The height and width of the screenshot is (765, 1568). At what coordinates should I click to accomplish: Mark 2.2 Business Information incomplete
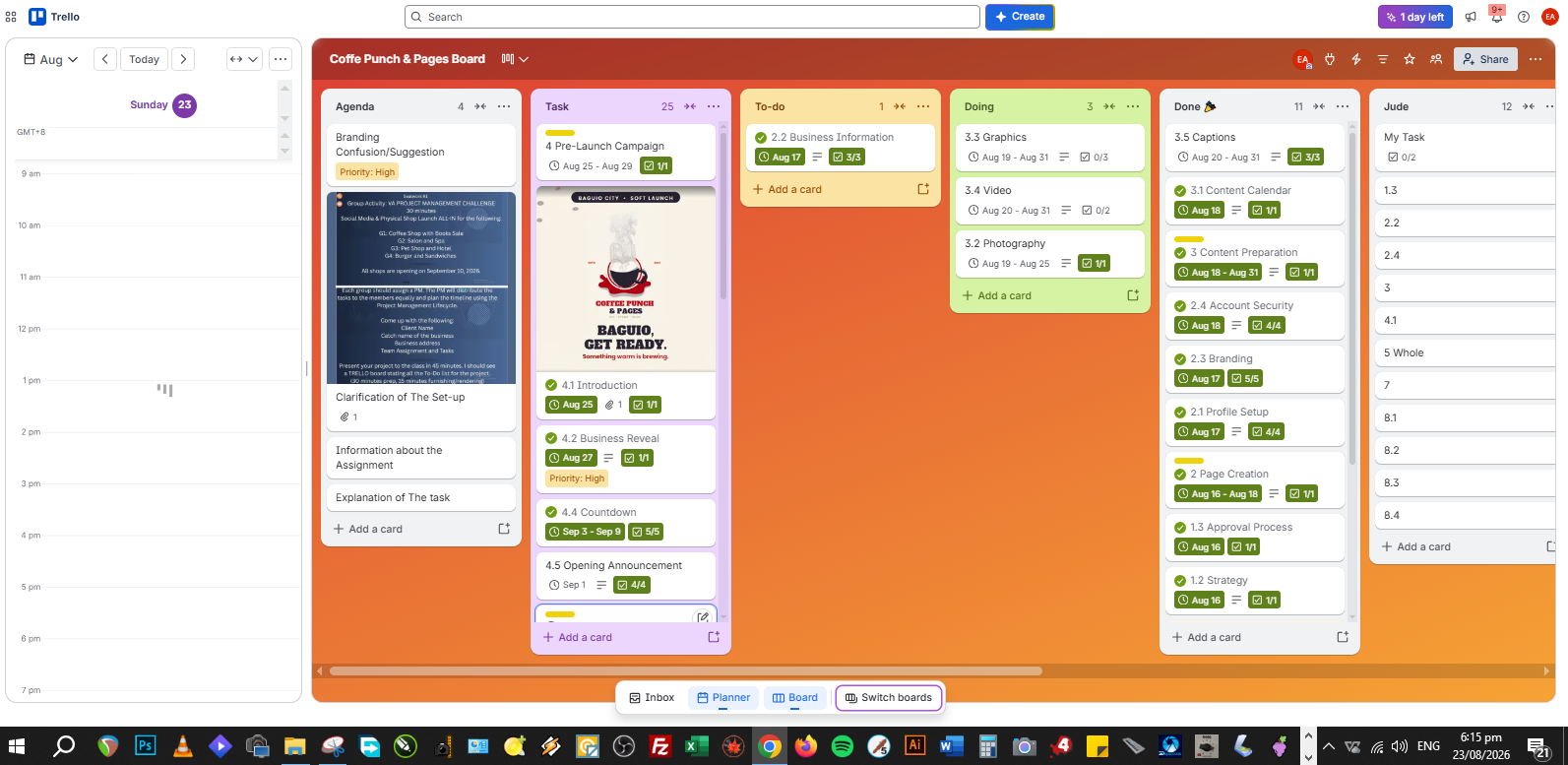coord(761,138)
